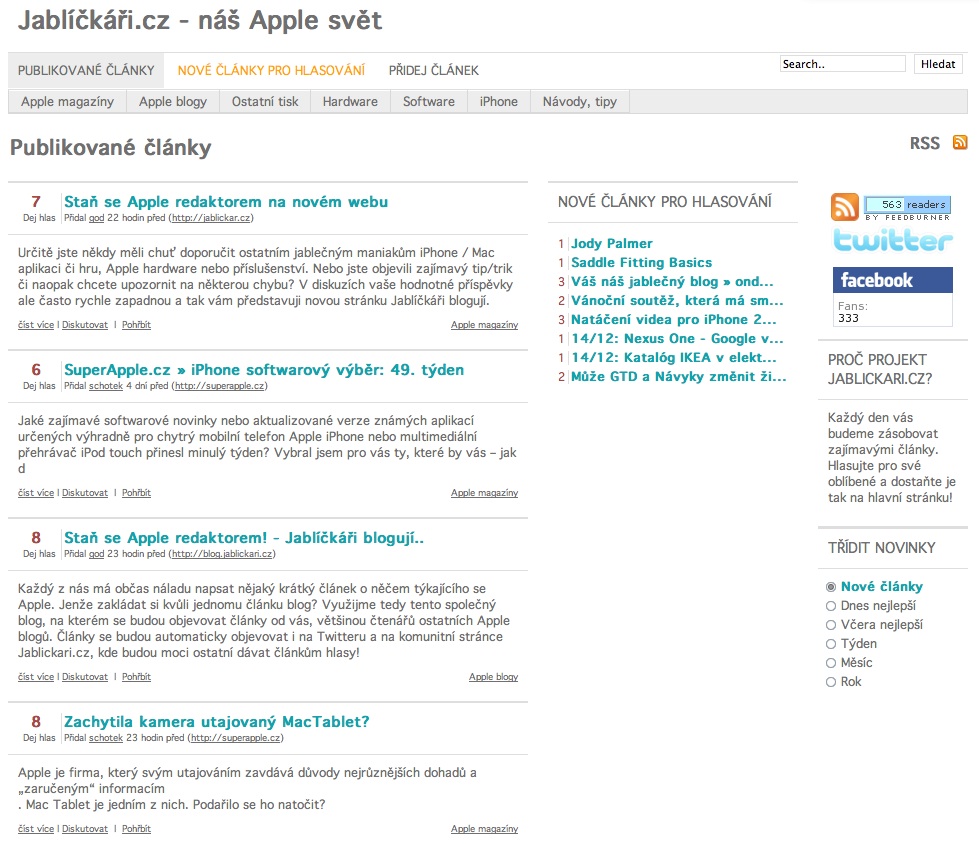Click the orange RSS feed icon beside RSS heading
Viewport: 979px width, 844px height.
point(960,142)
